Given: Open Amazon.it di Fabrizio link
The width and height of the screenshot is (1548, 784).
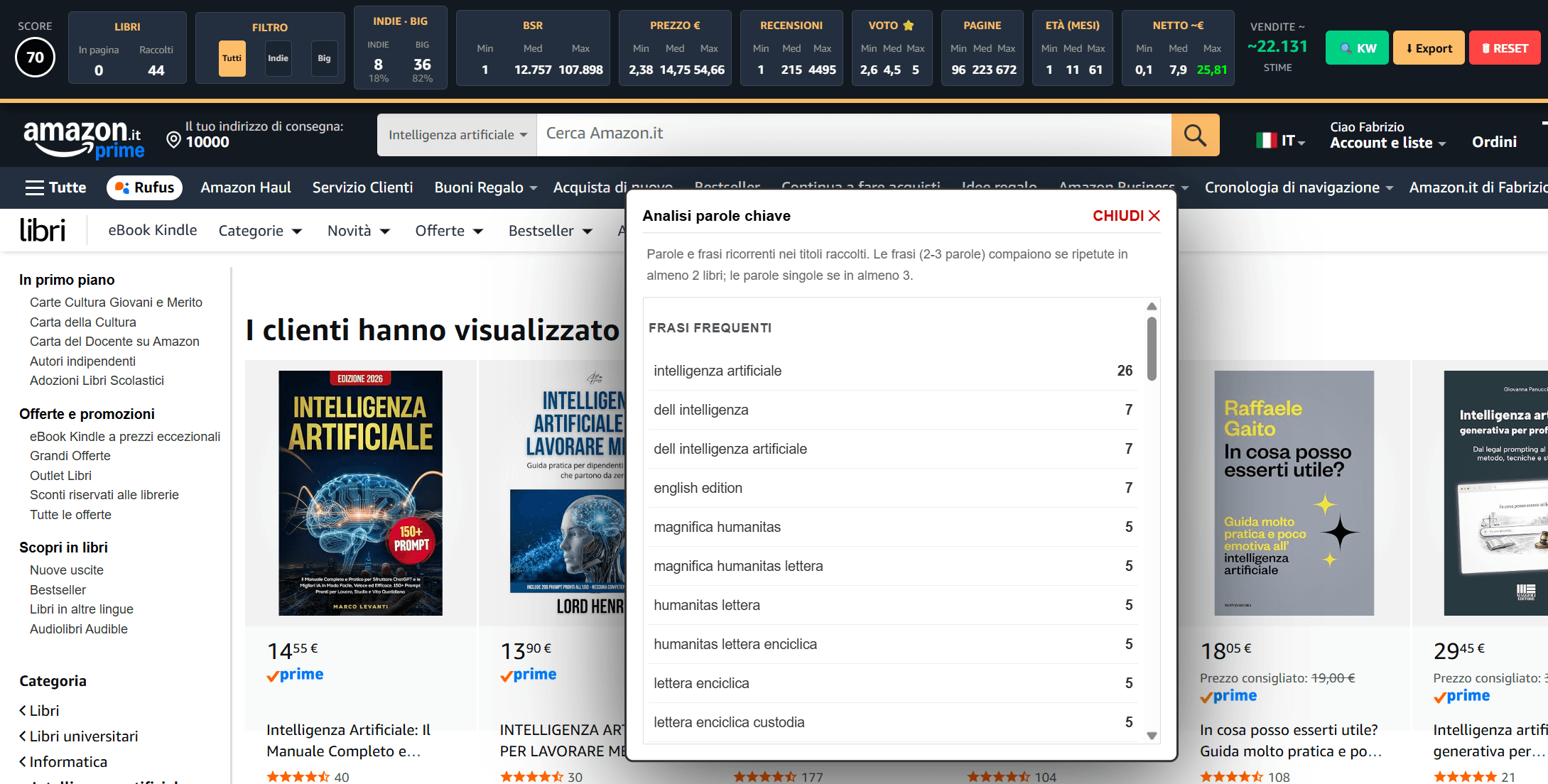Looking at the screenshot, I should pyautogui.click(x=1478, y=187).
